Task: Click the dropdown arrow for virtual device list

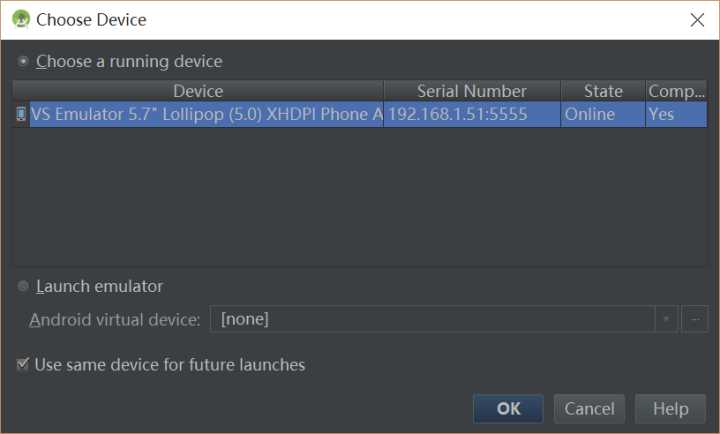Action: point(666,320)
